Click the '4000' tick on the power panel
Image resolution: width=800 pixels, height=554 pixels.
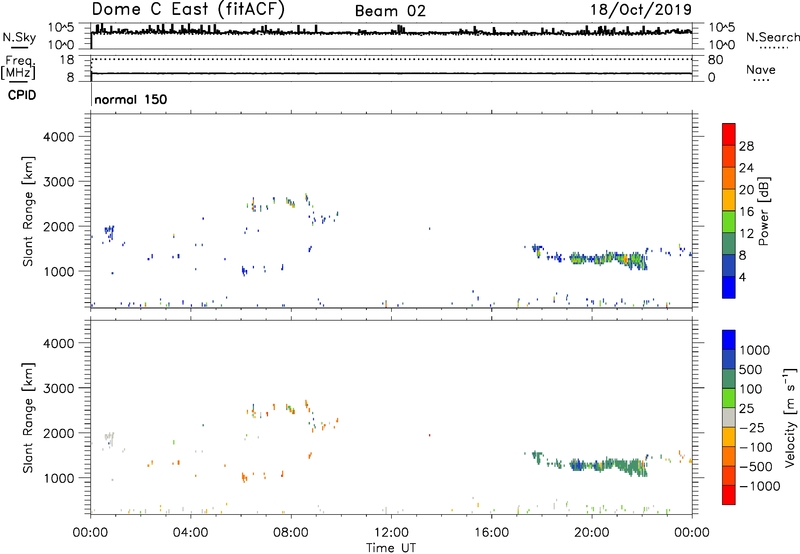coord(59,137)
